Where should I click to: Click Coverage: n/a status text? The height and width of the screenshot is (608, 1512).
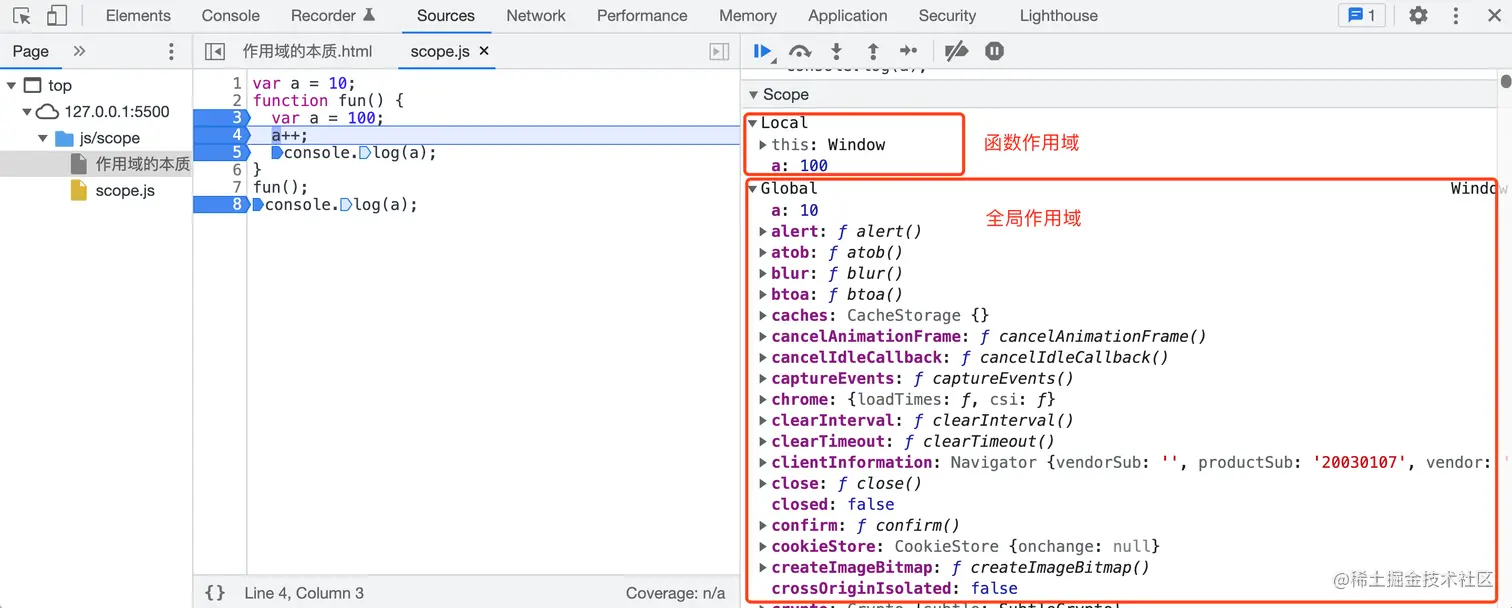(x=676, y=593)
